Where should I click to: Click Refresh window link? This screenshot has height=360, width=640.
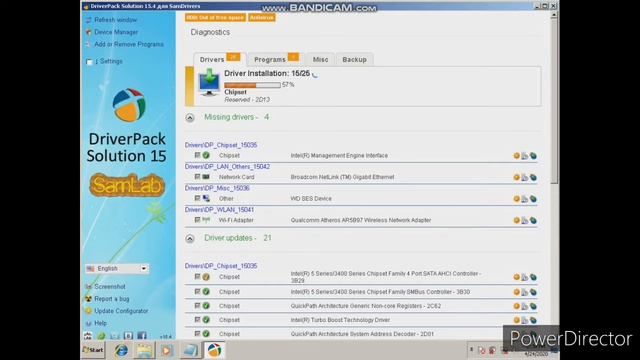point(116,20)
